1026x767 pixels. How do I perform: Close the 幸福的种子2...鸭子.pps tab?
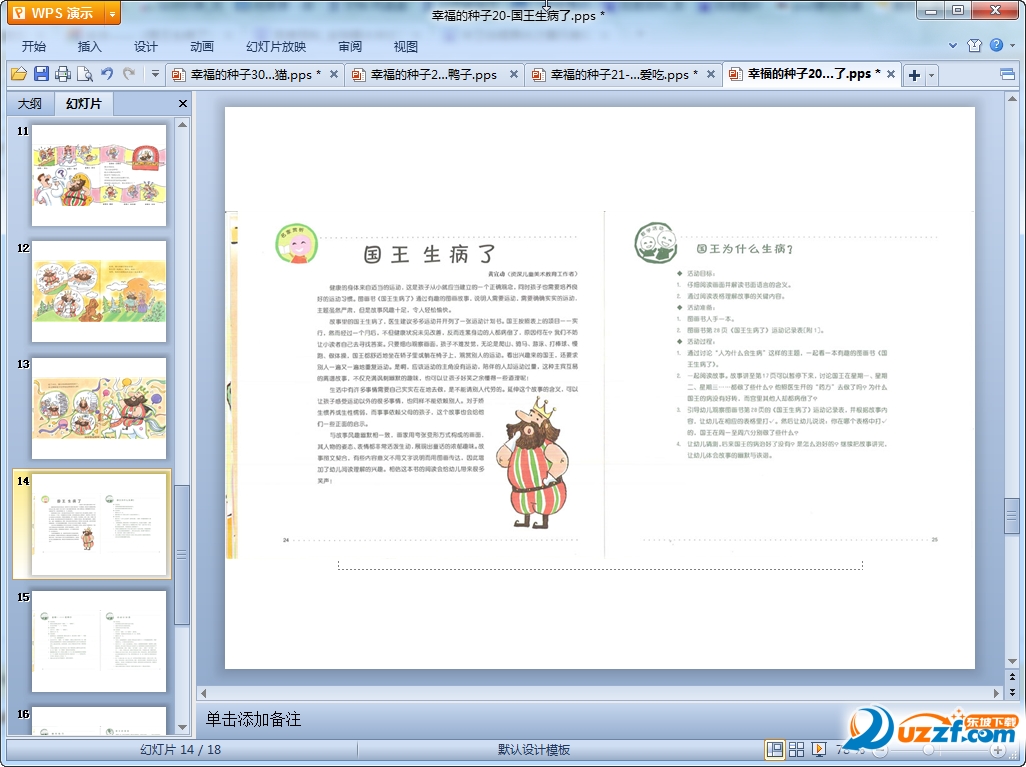coord(514,75)
